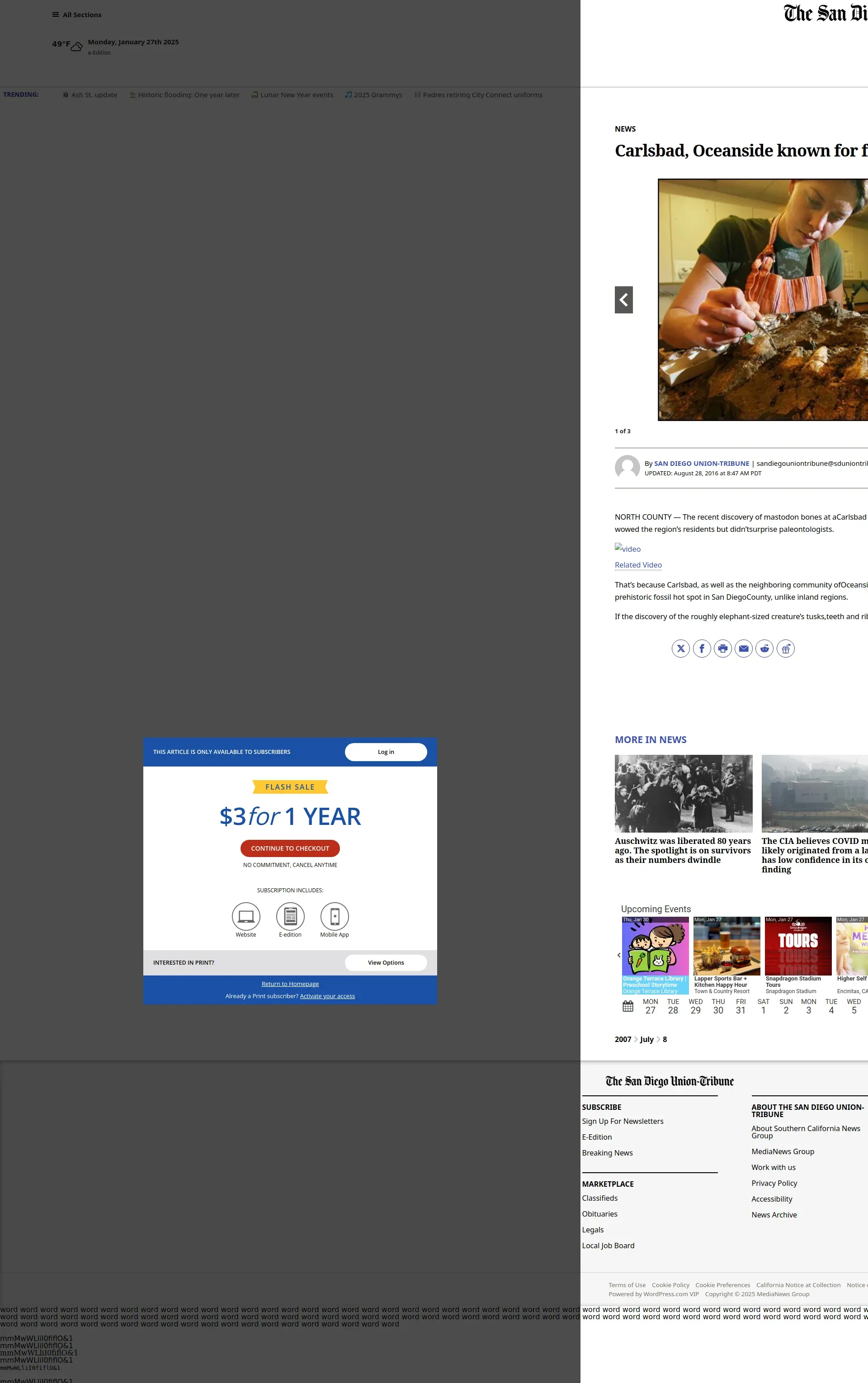Open Local Job Board link
Image resolution: width=868 pixels, height=1383 pixels.
click(x=608, y=1246)
